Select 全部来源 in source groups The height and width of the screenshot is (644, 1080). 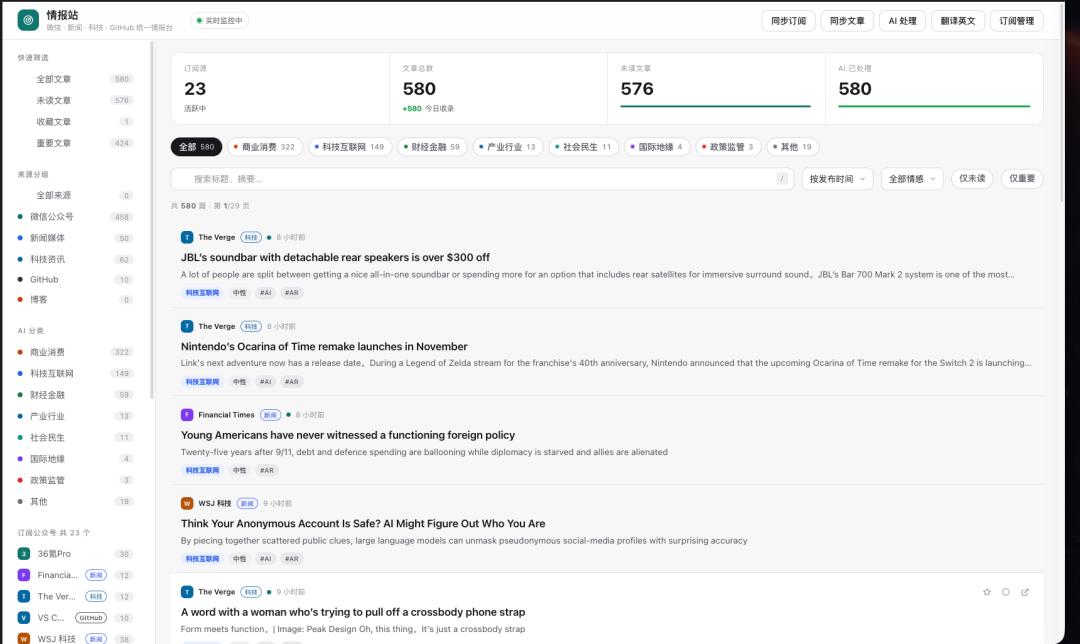point(76,196)
